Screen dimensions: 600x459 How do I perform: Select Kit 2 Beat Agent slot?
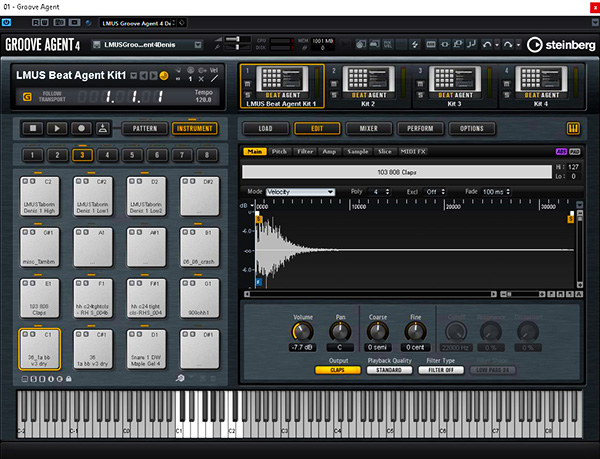(368, 86)
